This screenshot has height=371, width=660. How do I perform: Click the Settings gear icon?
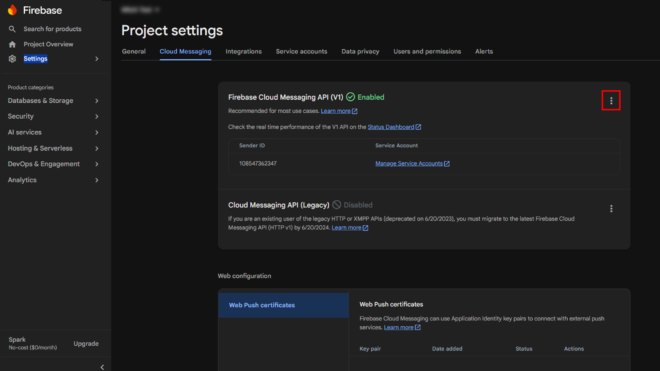click(12, 59)
